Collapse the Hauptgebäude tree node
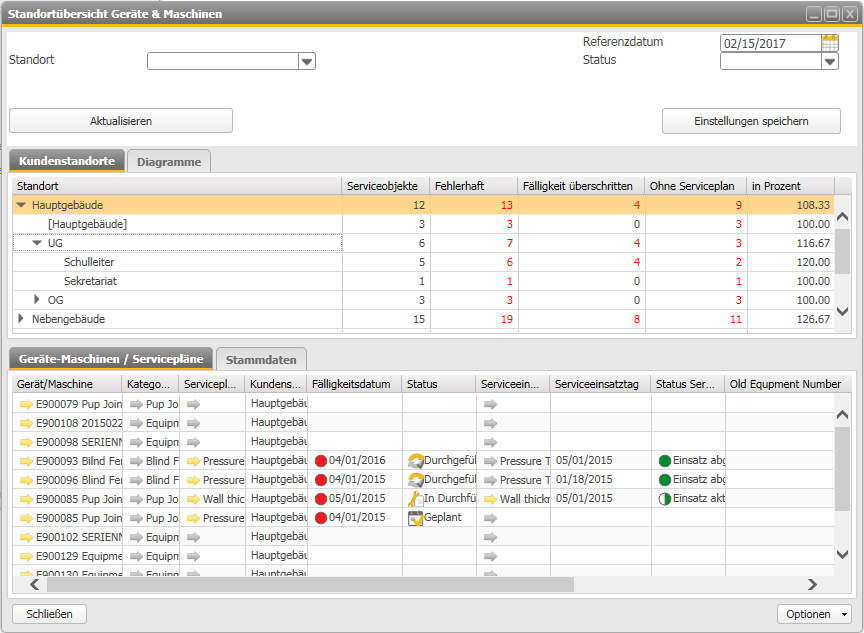 point(21,205)
